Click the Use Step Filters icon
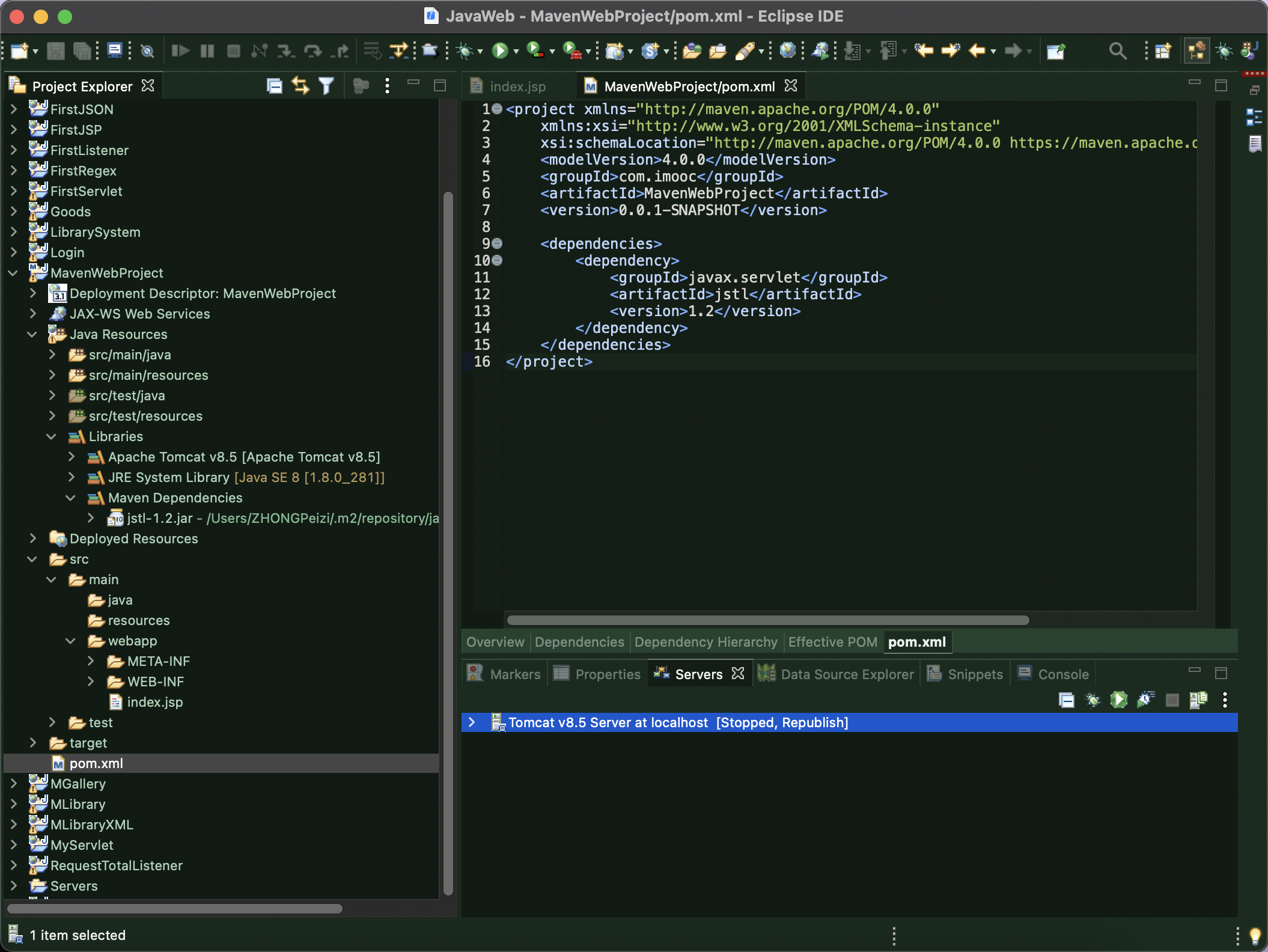Image resolution: width=1268 pixels, height=952 pixels. (x=399, y=51)
